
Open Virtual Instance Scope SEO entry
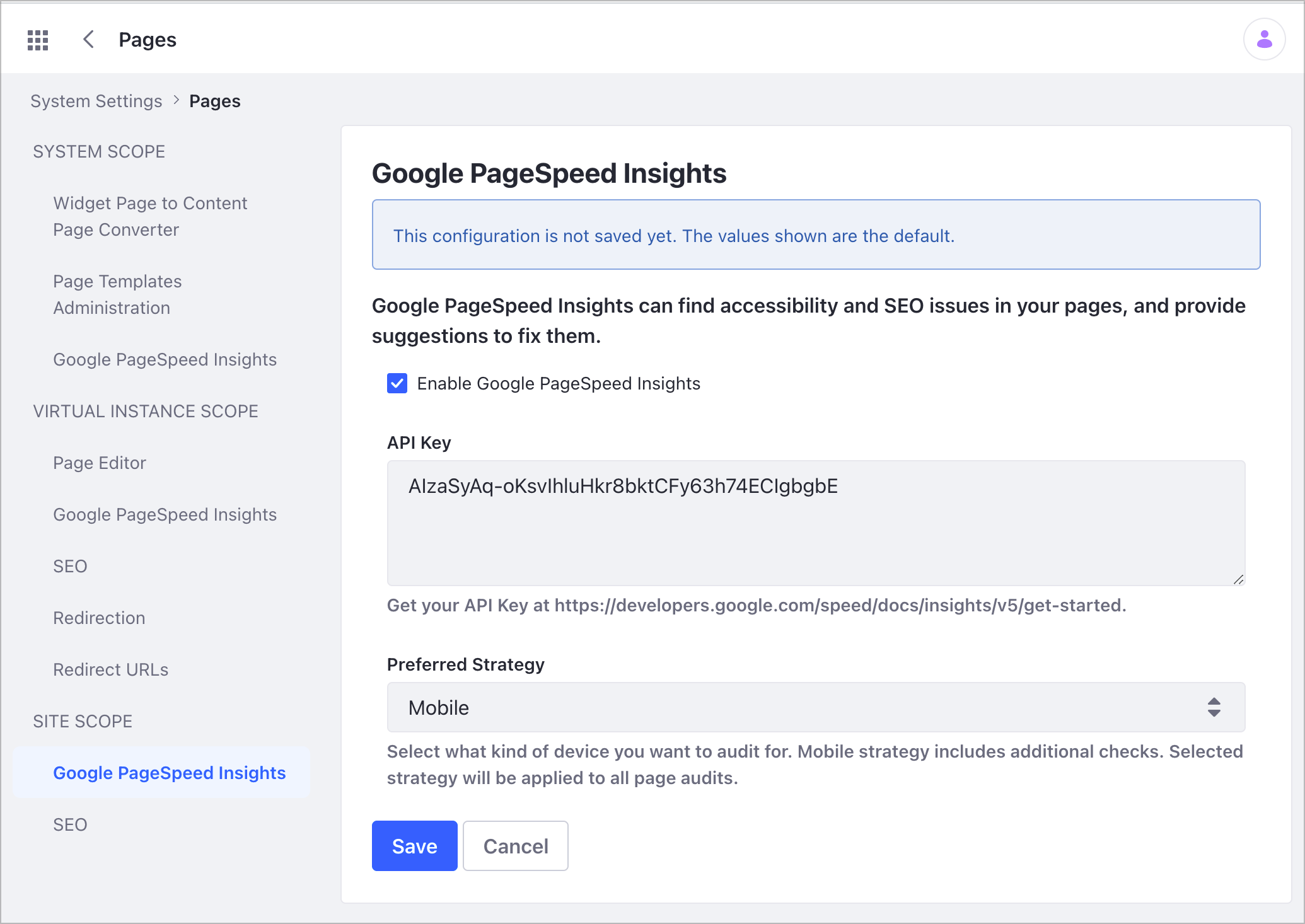[x=70, y=566]
